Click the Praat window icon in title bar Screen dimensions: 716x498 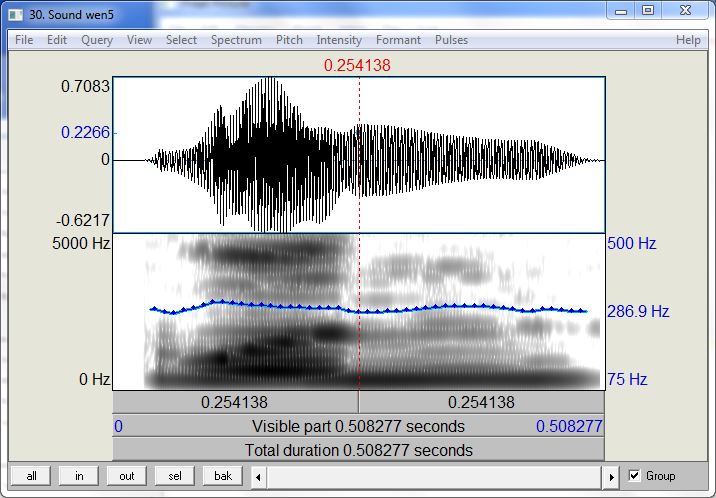[x=15, y=15]
